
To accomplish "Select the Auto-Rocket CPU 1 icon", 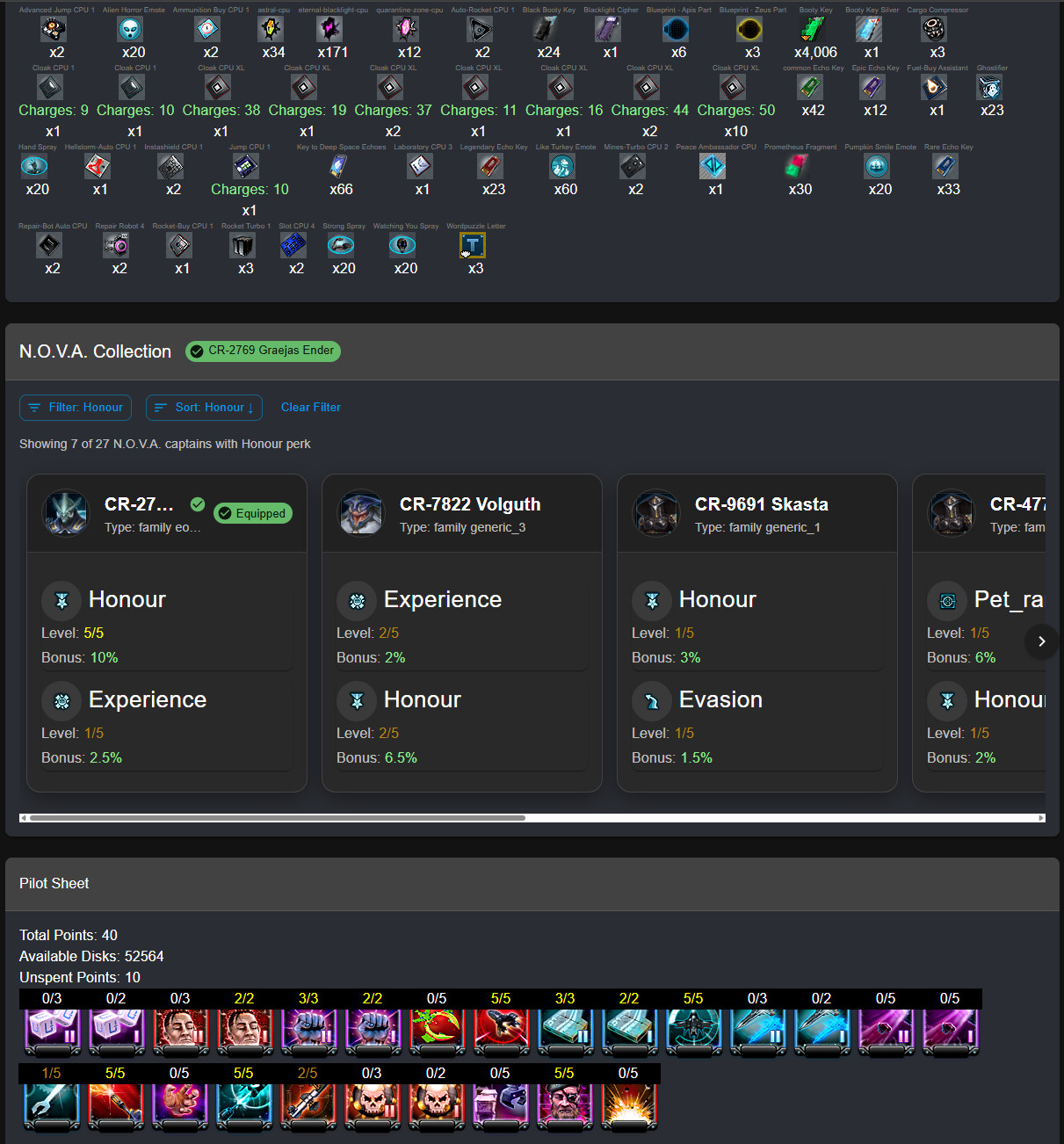I will 480,30.
